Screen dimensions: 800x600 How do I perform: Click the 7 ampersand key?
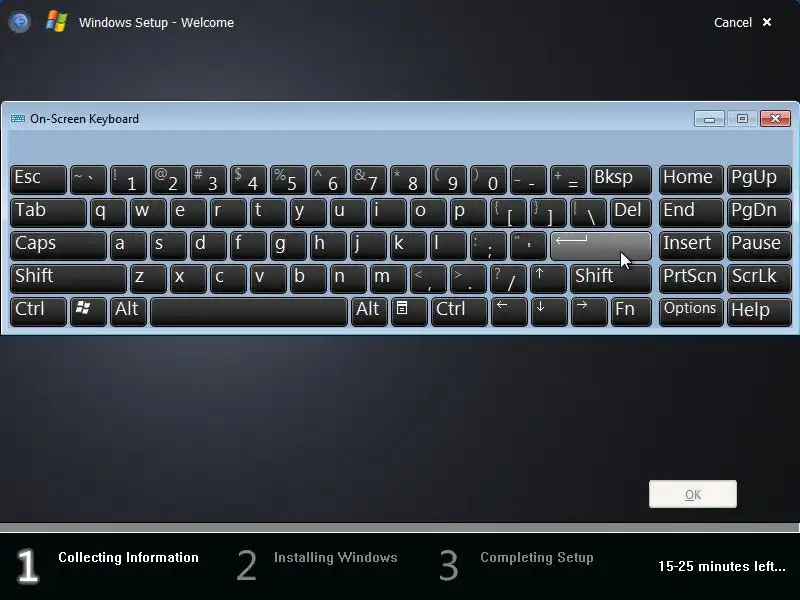pyautogui.click(x=368, y=180)
